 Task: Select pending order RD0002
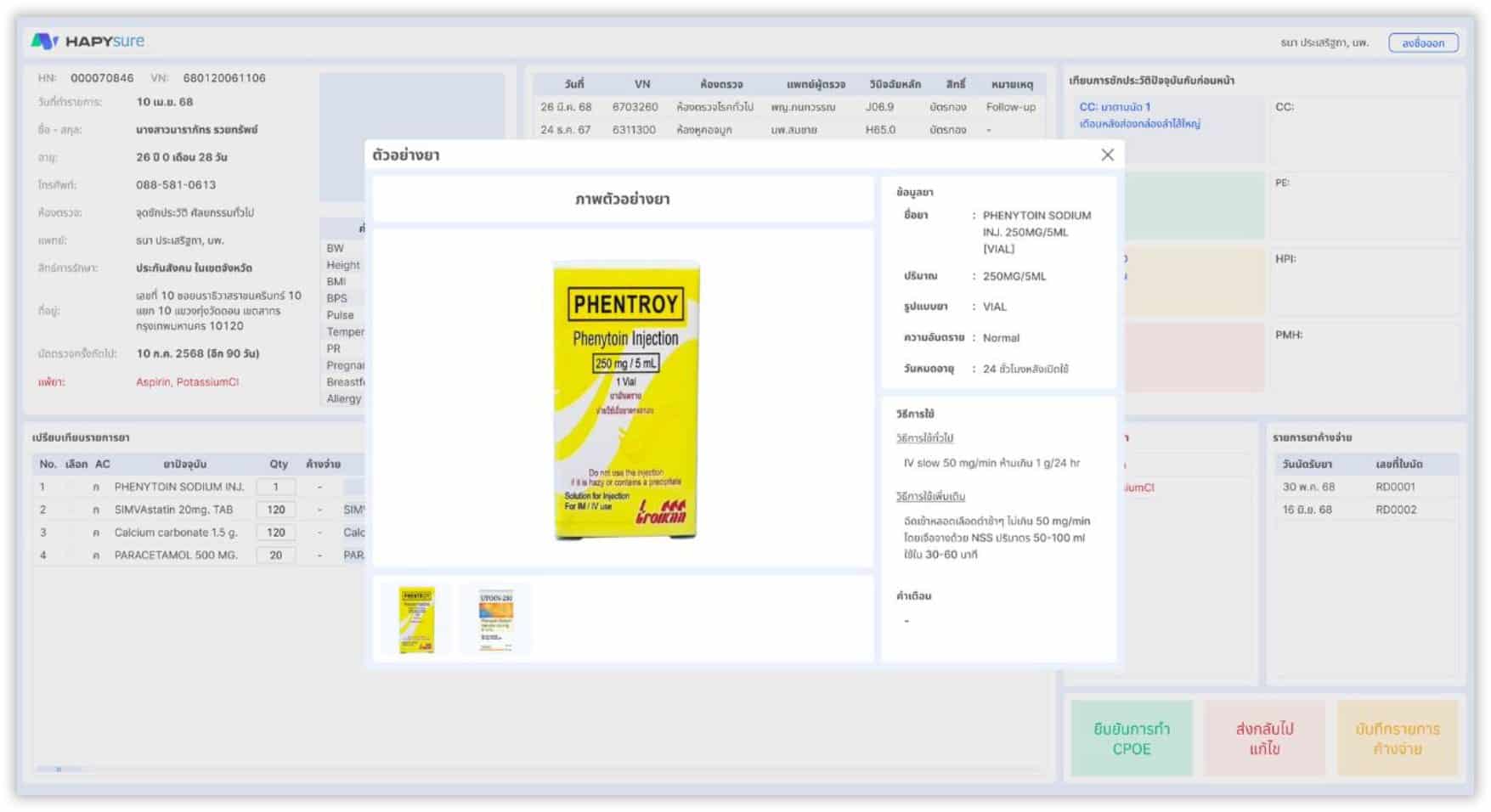pyautogui.click(x=1364, y=510)
